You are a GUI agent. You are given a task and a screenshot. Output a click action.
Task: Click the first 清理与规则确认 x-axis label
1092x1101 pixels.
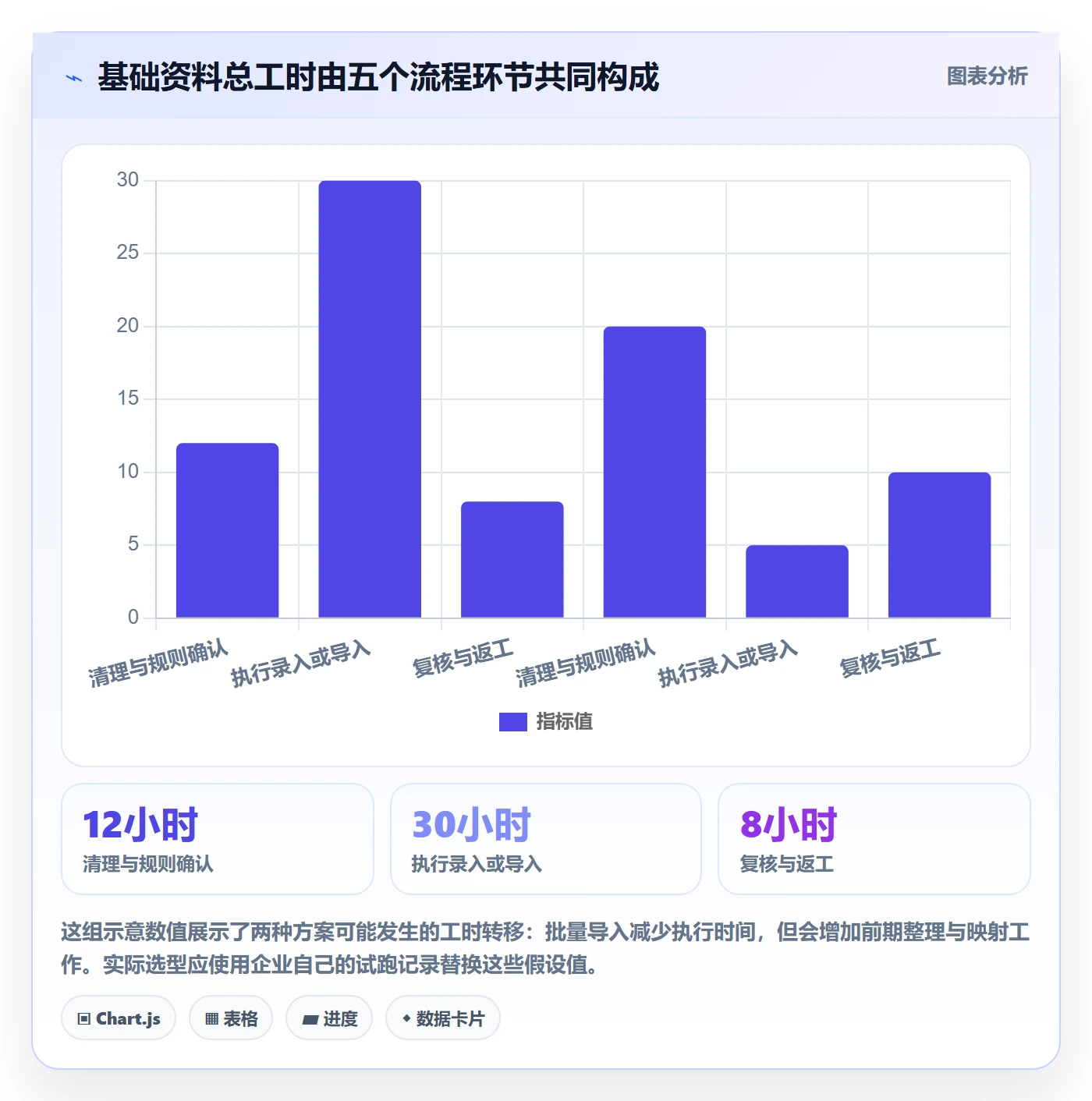158,663
